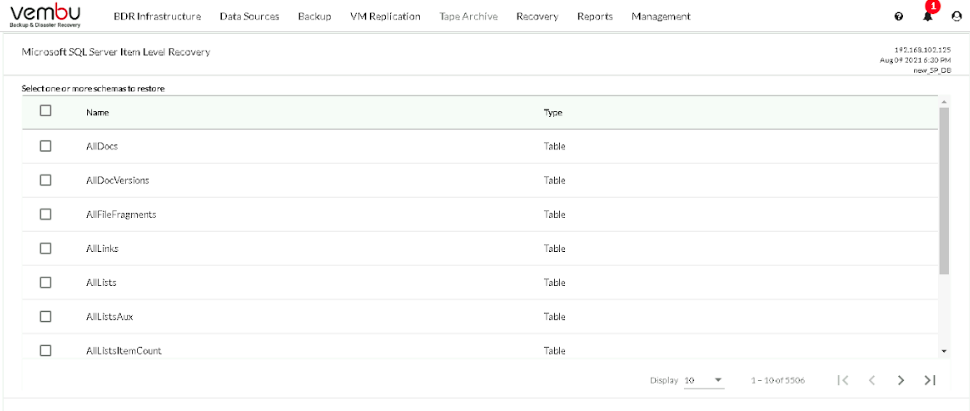Click the Microsoft SQL Server Item Level Recovery title
970x411 pixels.
116,52
